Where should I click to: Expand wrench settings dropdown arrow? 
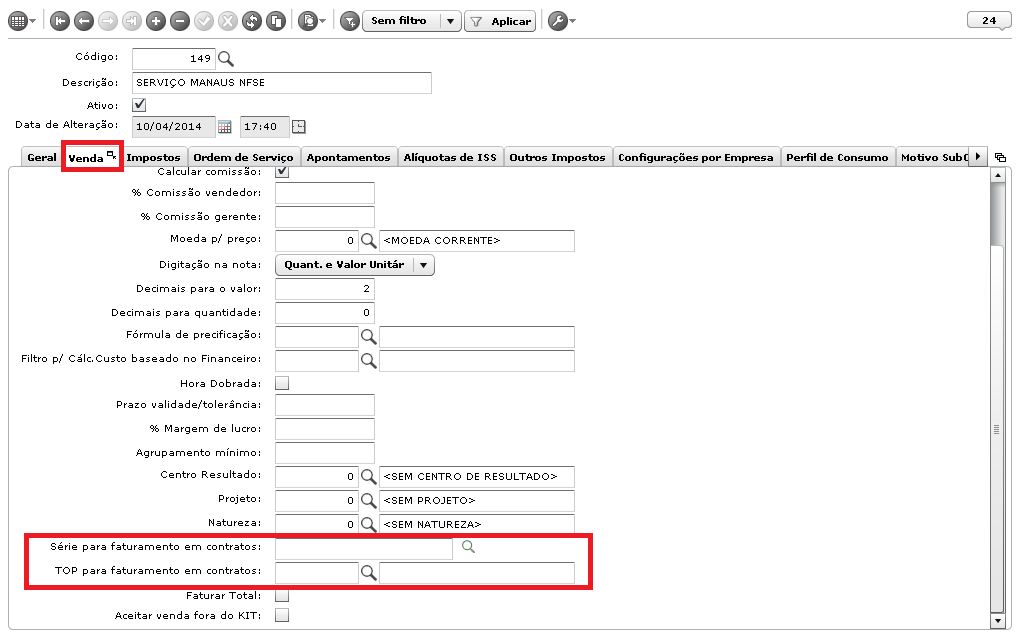pyautogui.click(x=572, y=21)
